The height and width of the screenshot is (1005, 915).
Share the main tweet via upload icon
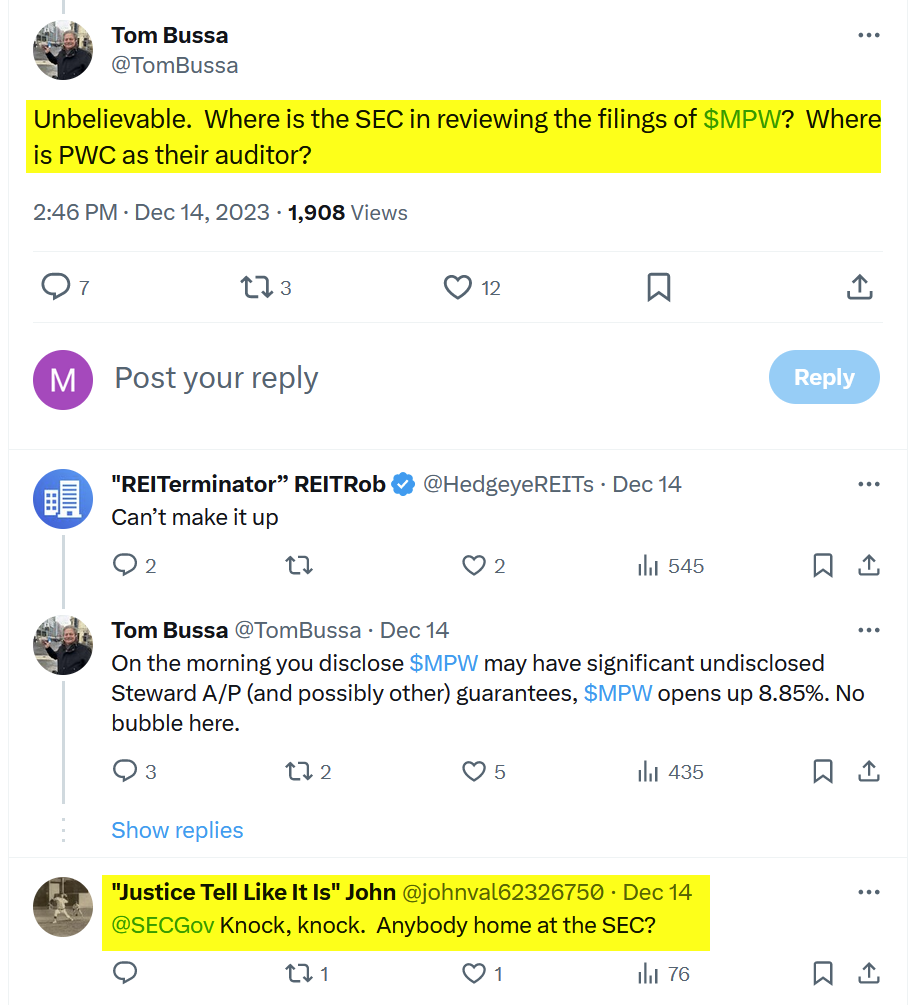click(859, 288)
